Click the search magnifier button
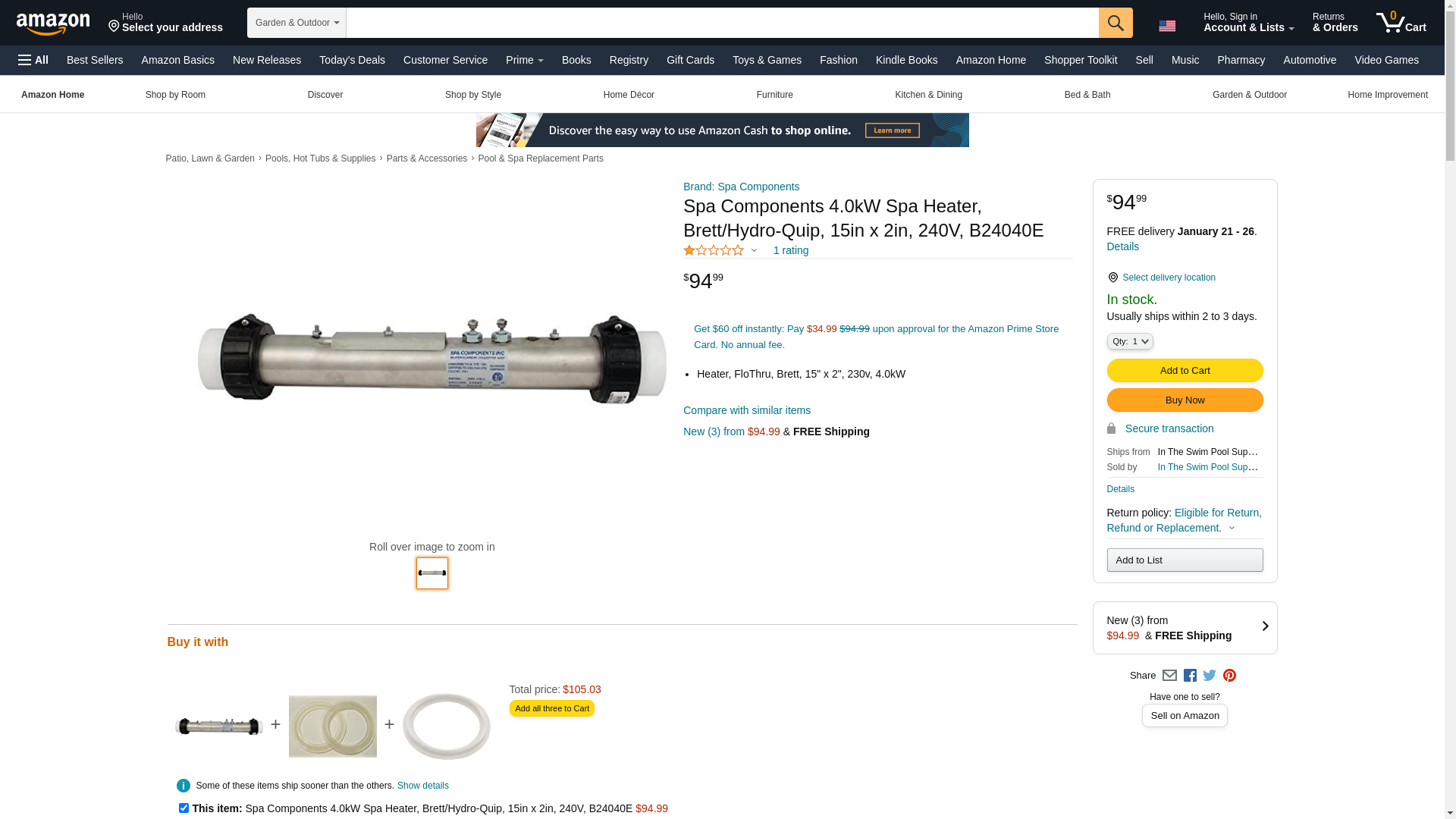The image size is (1456, 819). click(x=1115, y=23)
